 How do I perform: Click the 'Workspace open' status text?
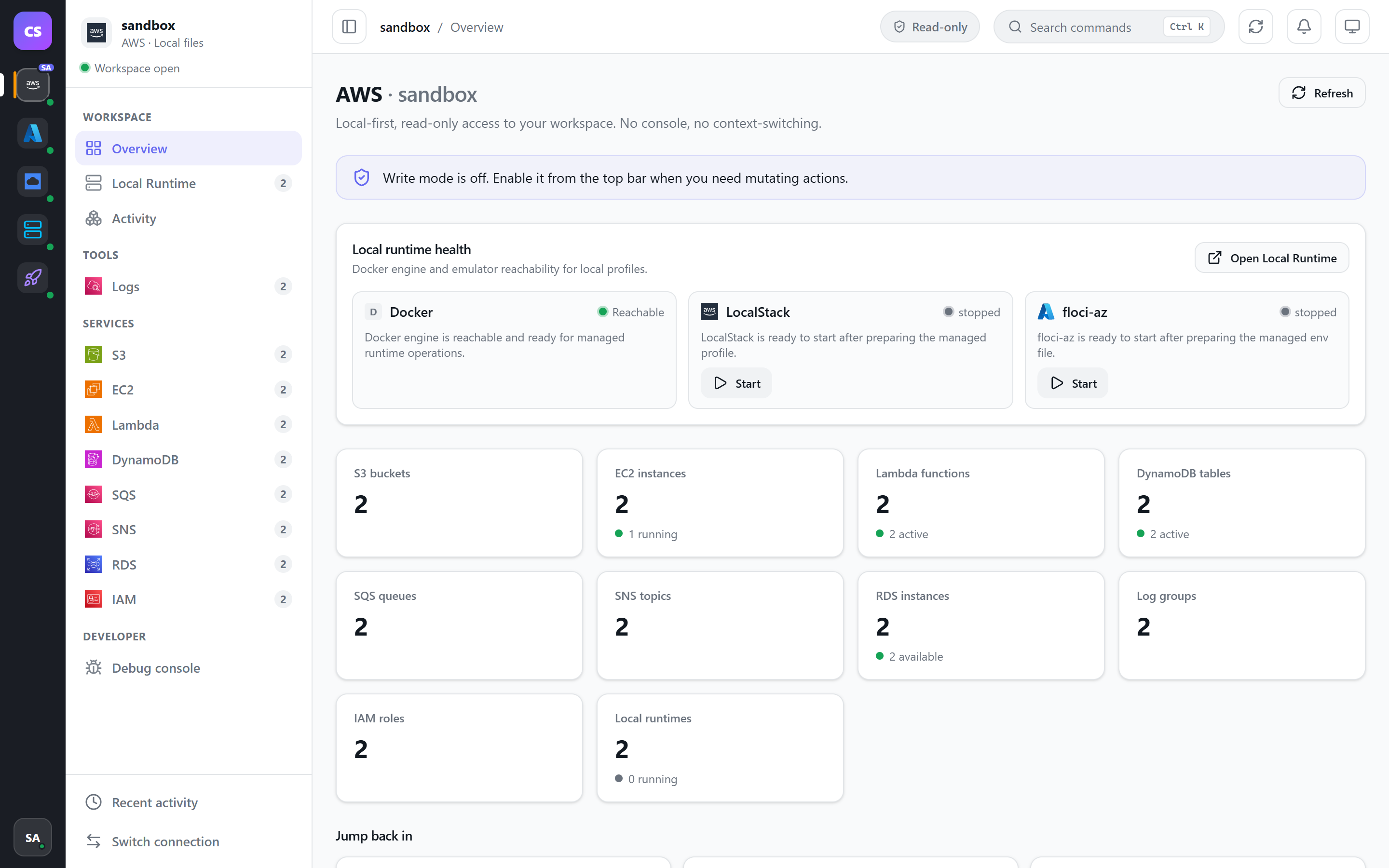(x=136, y=68)
